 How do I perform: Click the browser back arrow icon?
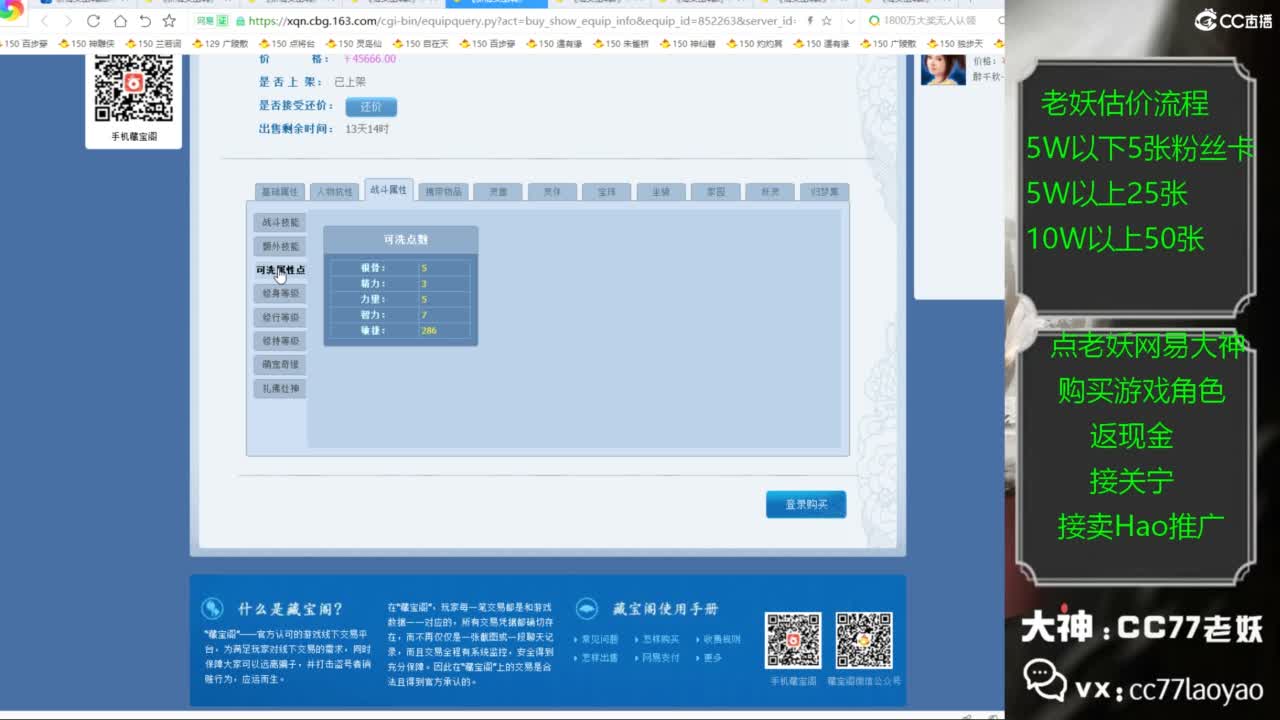45,20
